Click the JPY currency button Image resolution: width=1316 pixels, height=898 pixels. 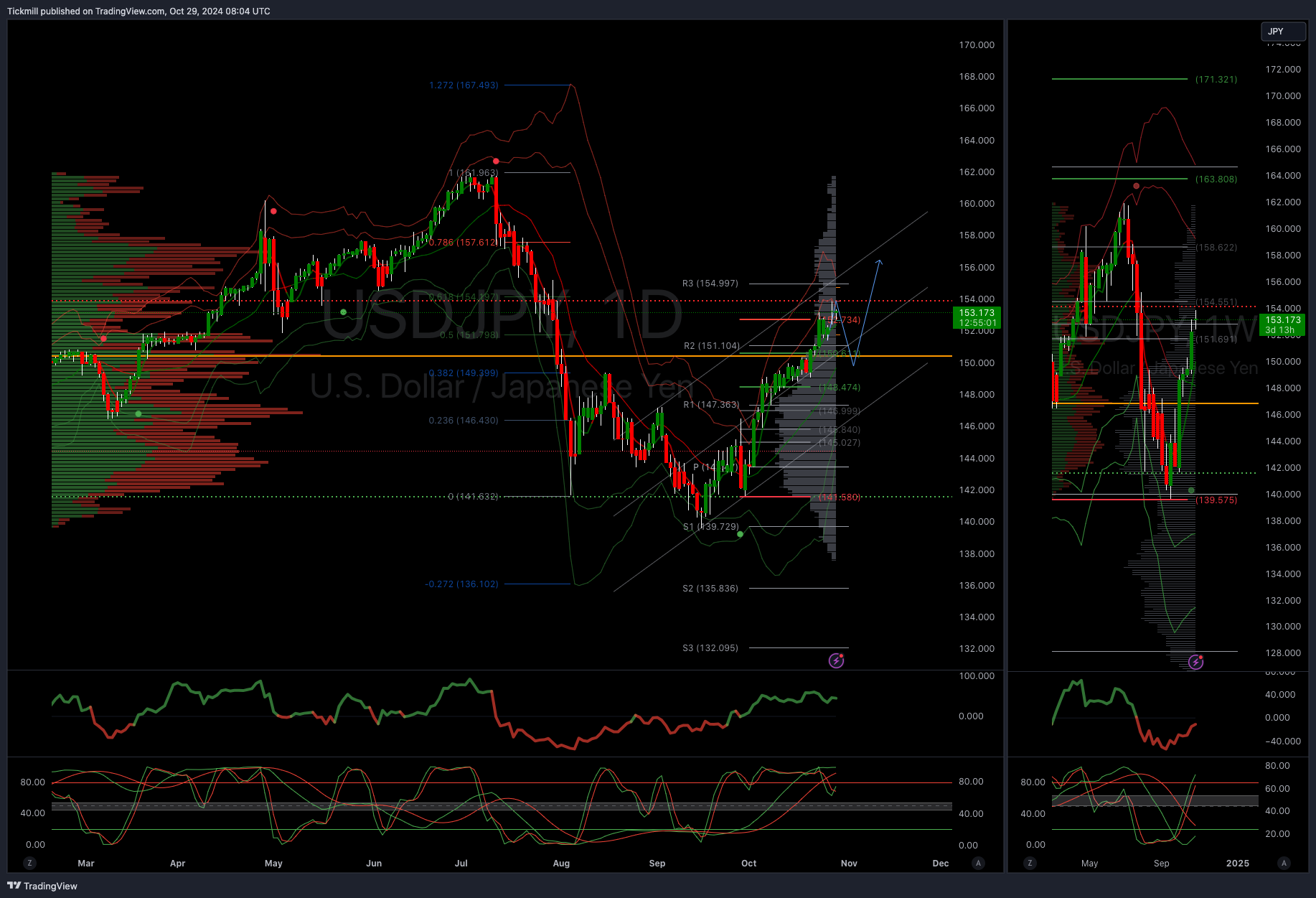[1283, 32]
